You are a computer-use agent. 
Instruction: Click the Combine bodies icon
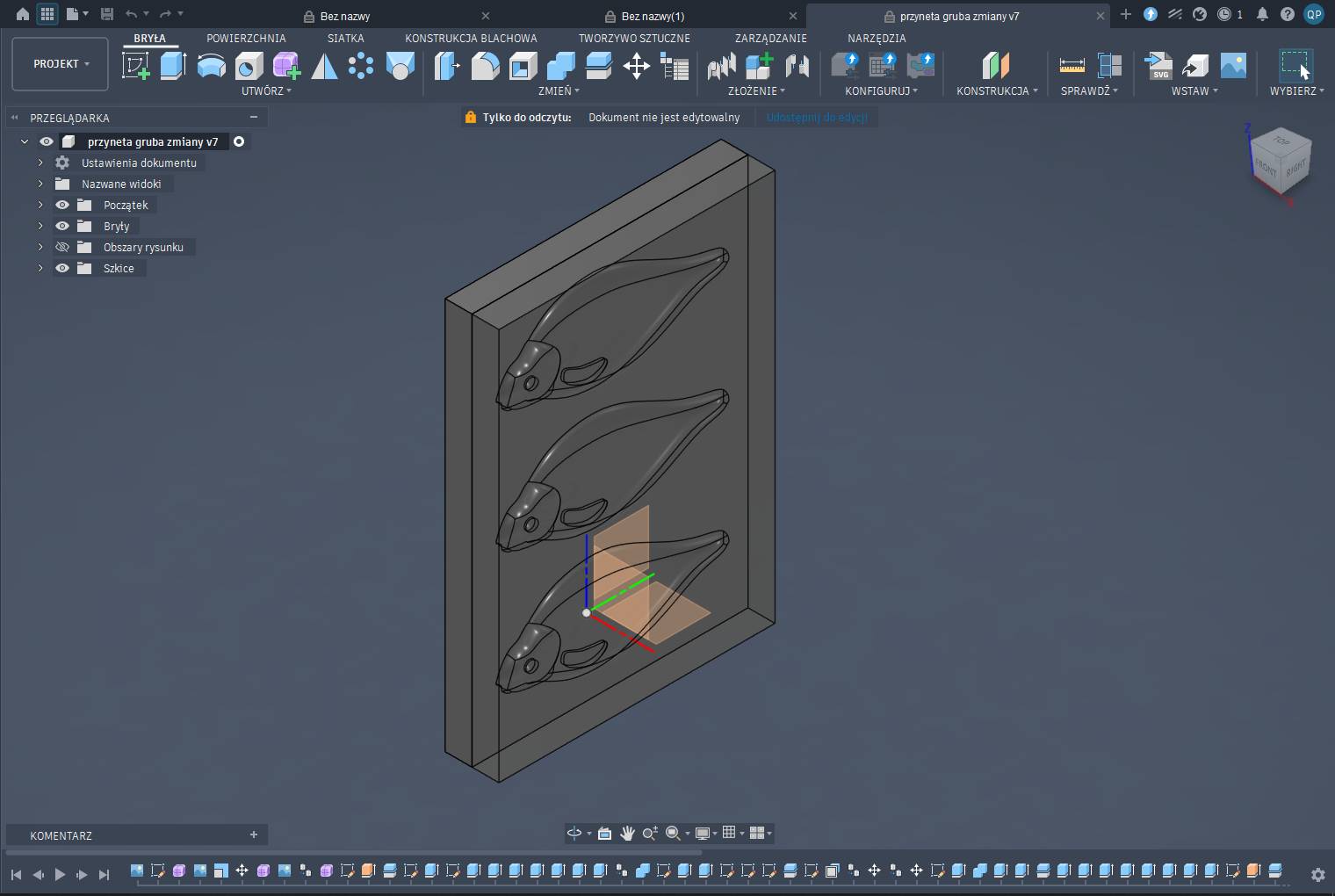coord(560,66)
